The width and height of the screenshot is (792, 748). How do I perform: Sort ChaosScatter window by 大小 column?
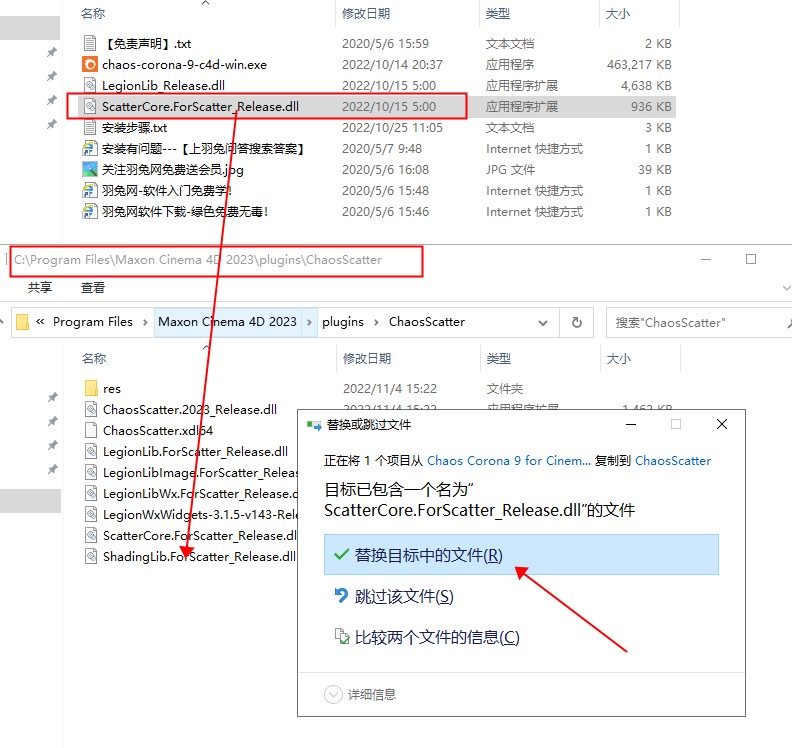click(619, 359)
